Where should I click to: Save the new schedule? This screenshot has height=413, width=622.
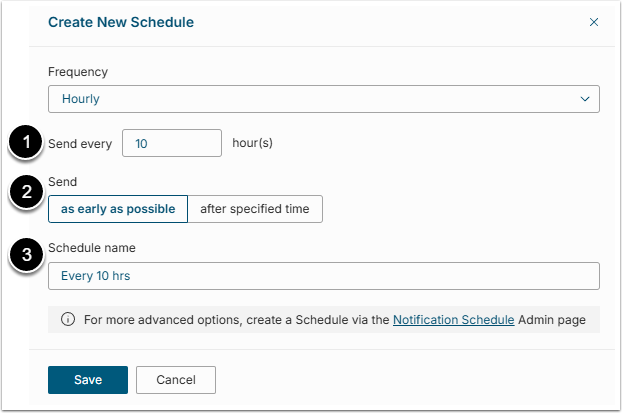[88, 380]
